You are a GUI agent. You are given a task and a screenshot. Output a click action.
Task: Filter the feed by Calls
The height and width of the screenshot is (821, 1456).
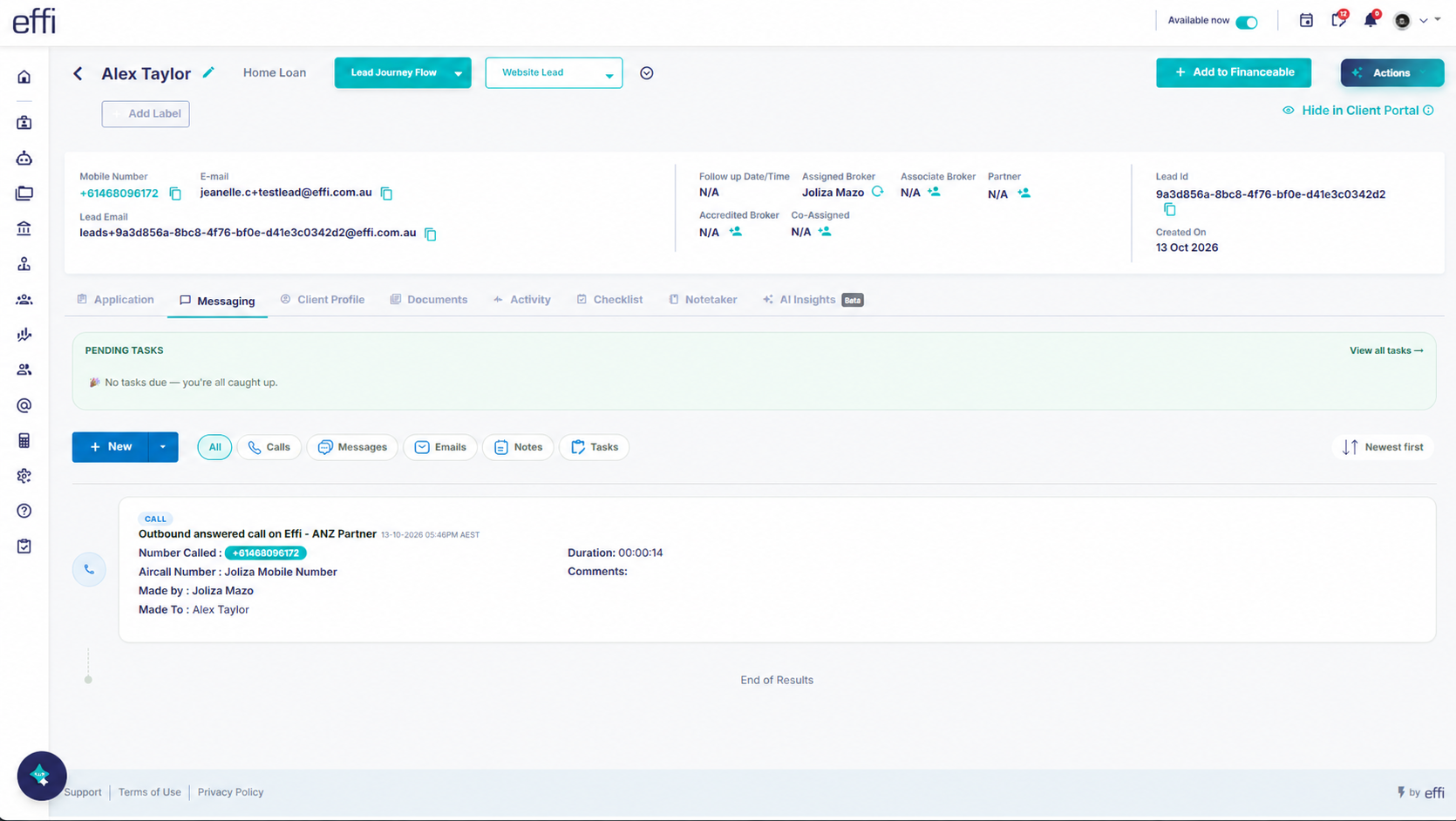[x=269, y=447]
